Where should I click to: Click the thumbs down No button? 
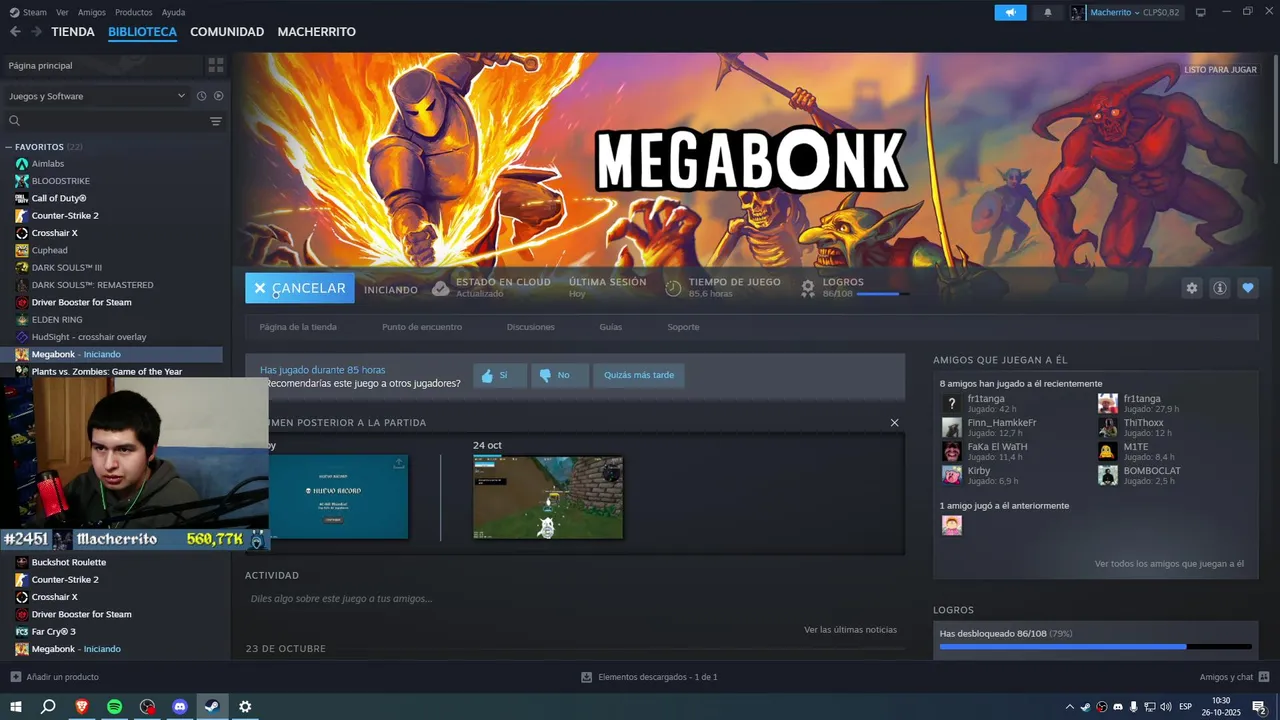[x=560, y=375]
